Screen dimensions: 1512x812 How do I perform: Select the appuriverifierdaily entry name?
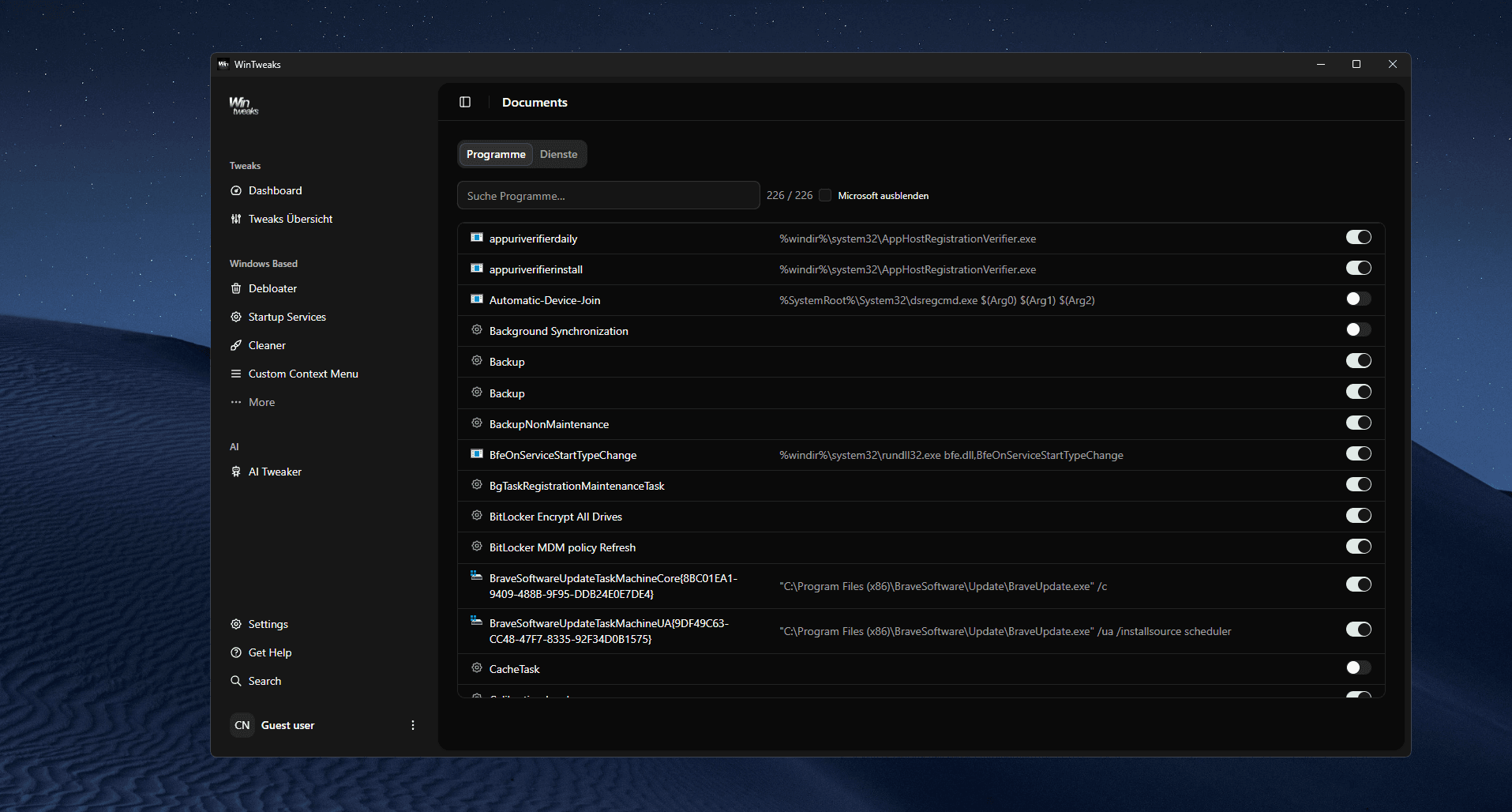(x=533, y=239)
